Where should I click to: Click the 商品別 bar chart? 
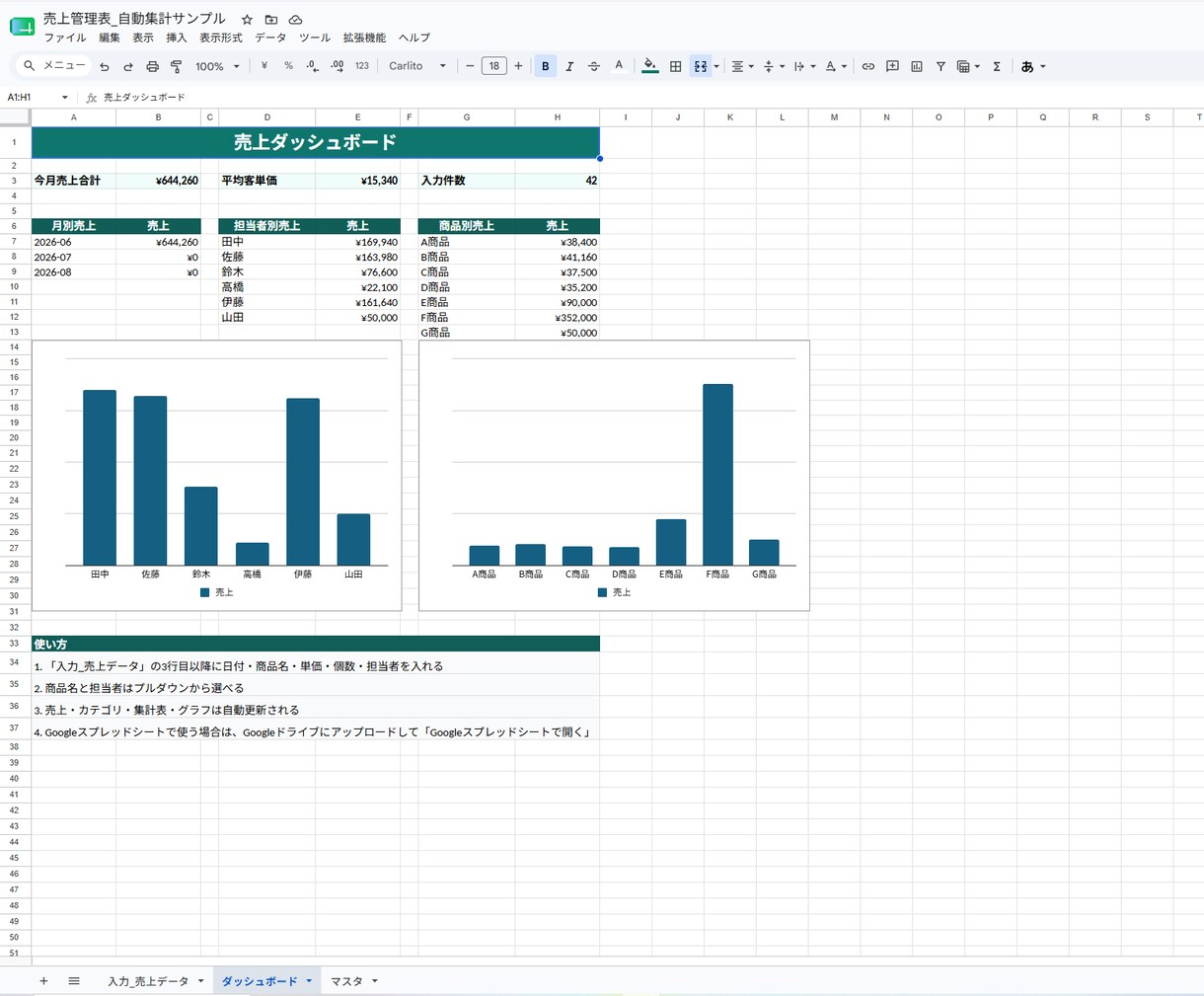[x=614, y=476]
